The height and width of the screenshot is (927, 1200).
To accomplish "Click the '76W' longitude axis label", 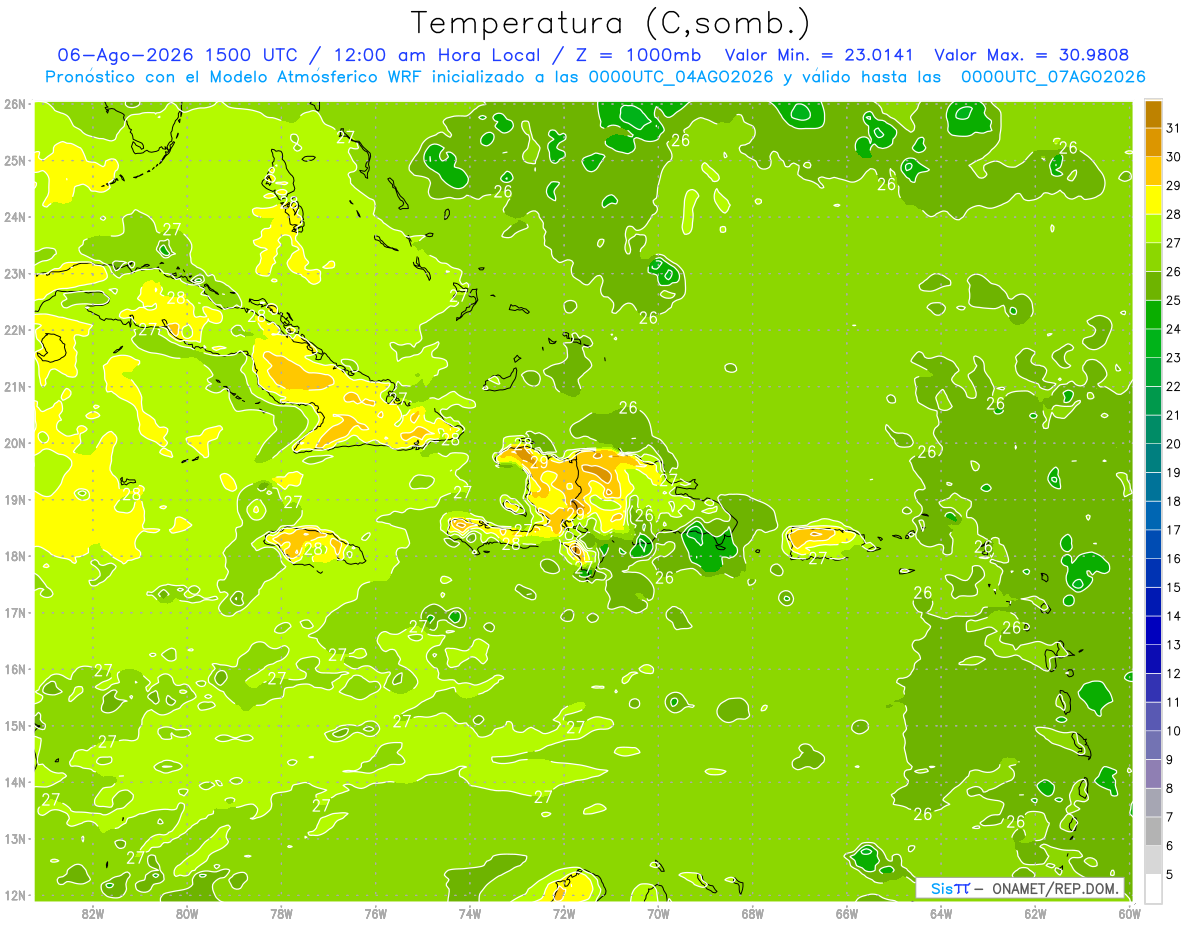I will click(376, 914).
